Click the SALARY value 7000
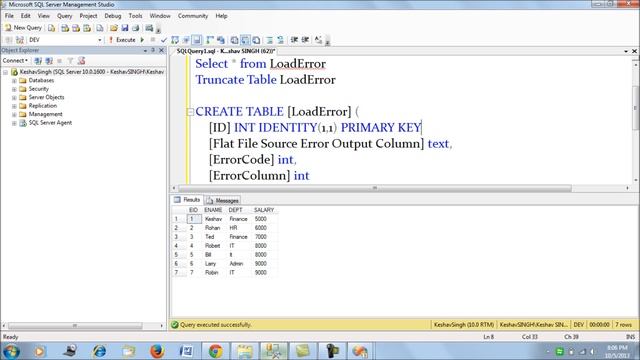This screenshot has height=360, width=640. pos(261,237)
